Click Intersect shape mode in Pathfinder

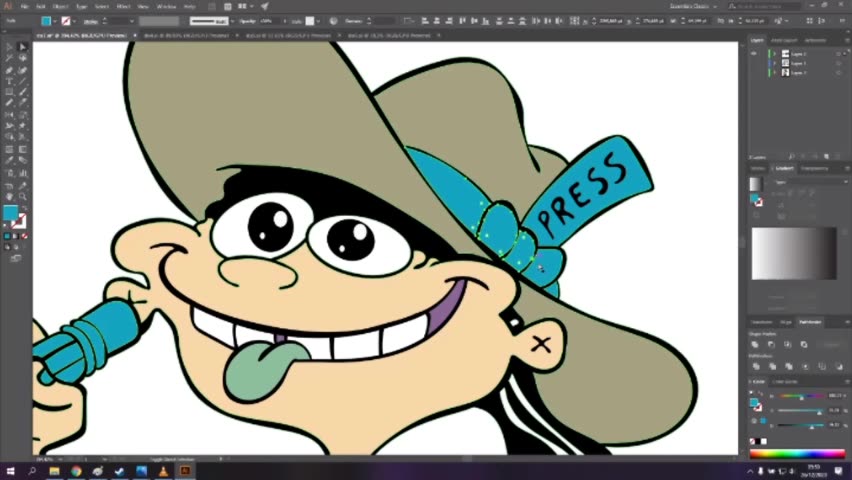pos(787,344)
